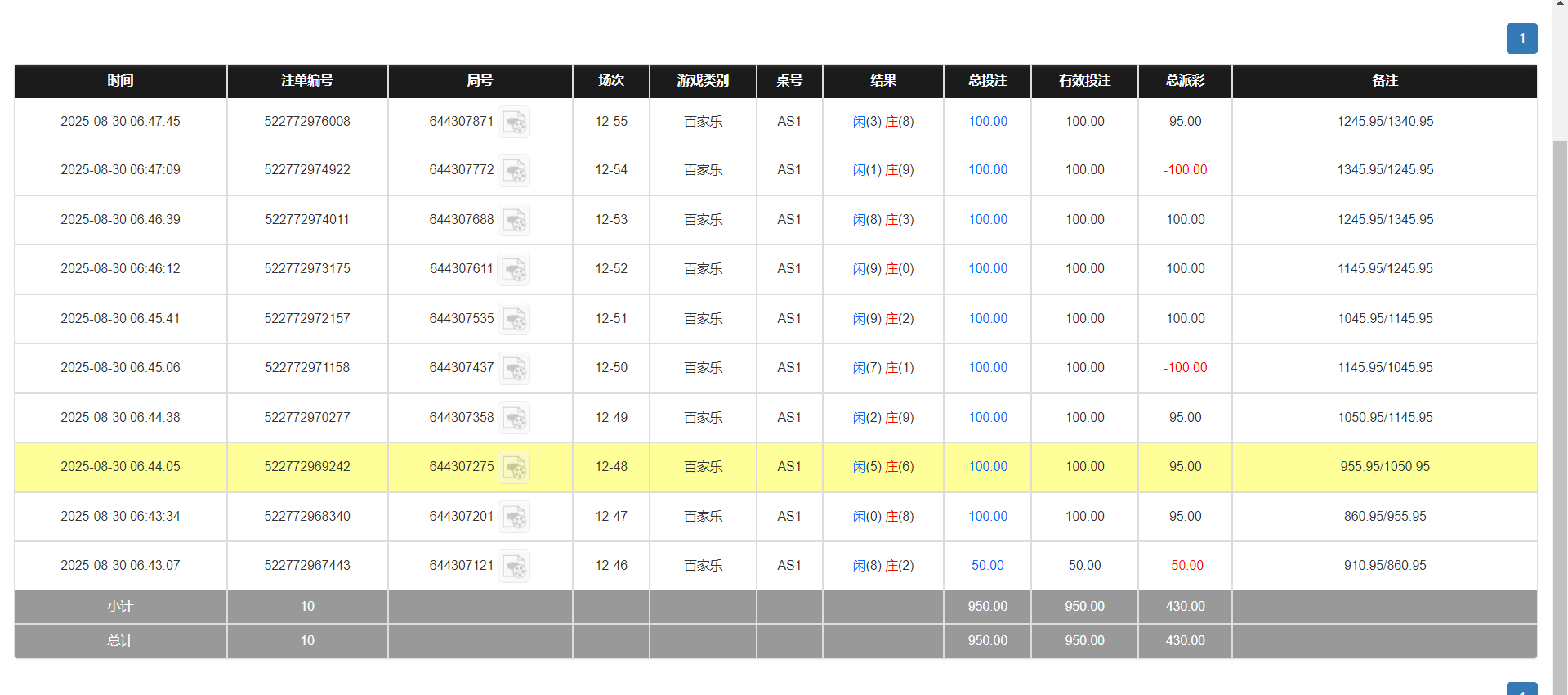This screenshot has height=695, width=1568.
Task: Click the 总派彩 column header
Action: 1185,81
